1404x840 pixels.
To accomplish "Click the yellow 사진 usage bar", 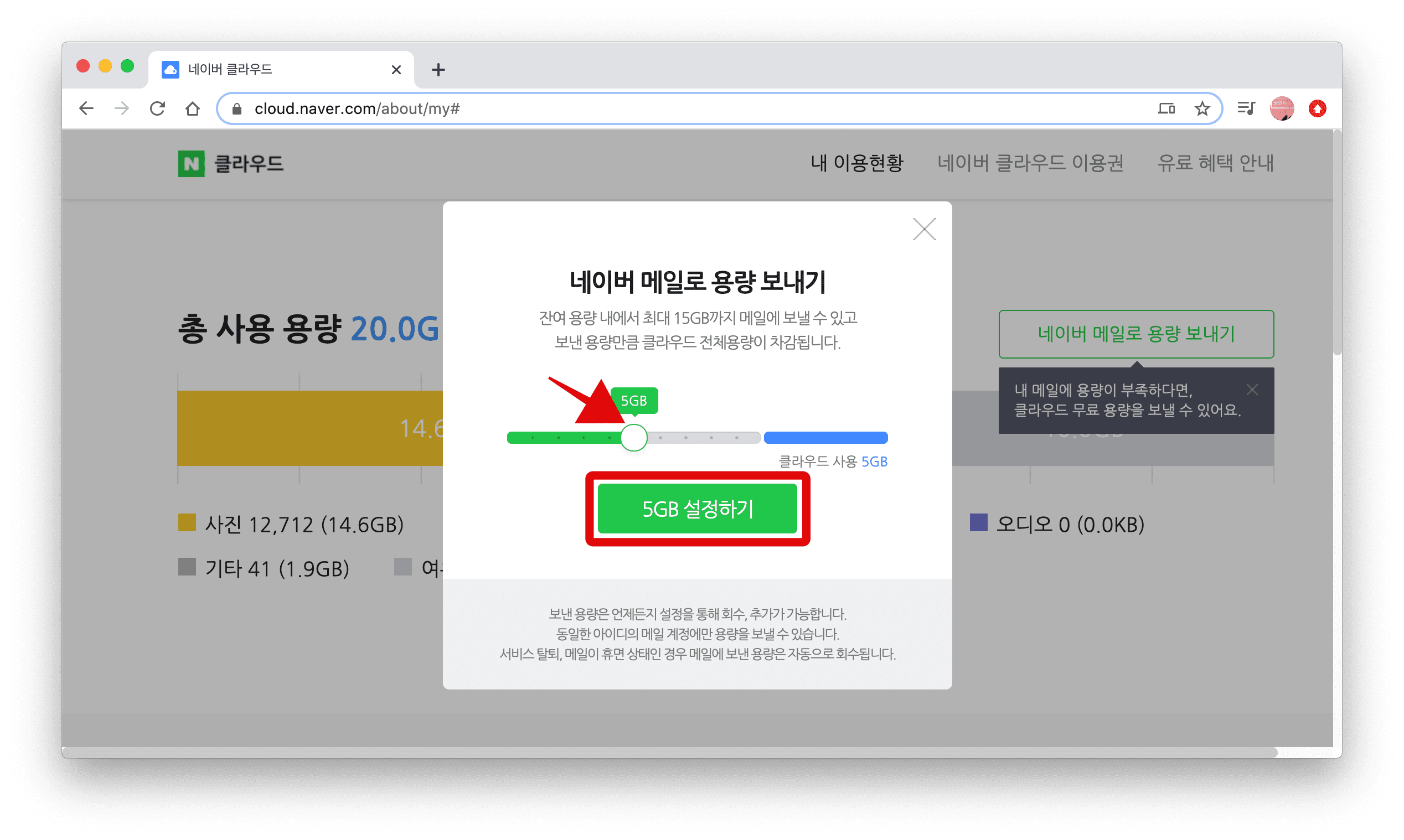I will point(309,428).
